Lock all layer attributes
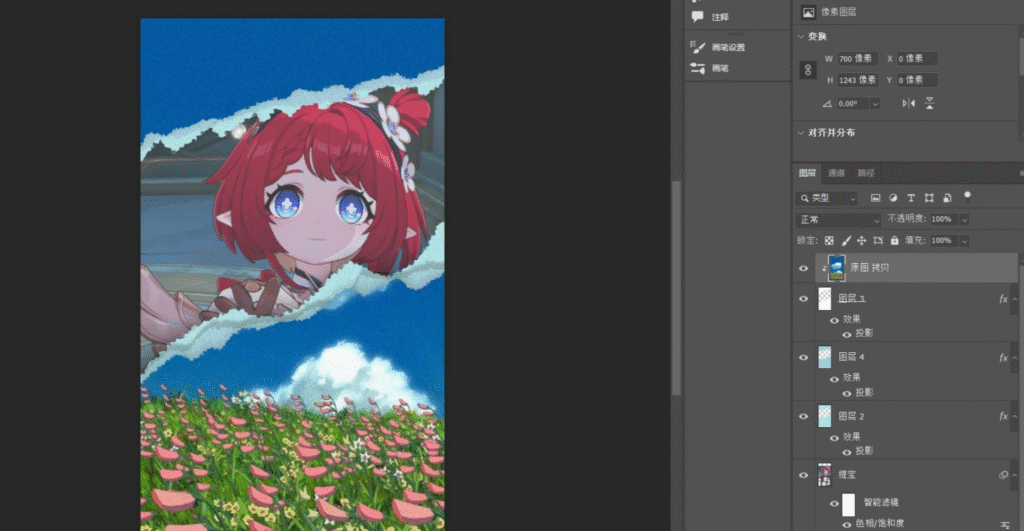The image size is (1024, 531). 894,240
